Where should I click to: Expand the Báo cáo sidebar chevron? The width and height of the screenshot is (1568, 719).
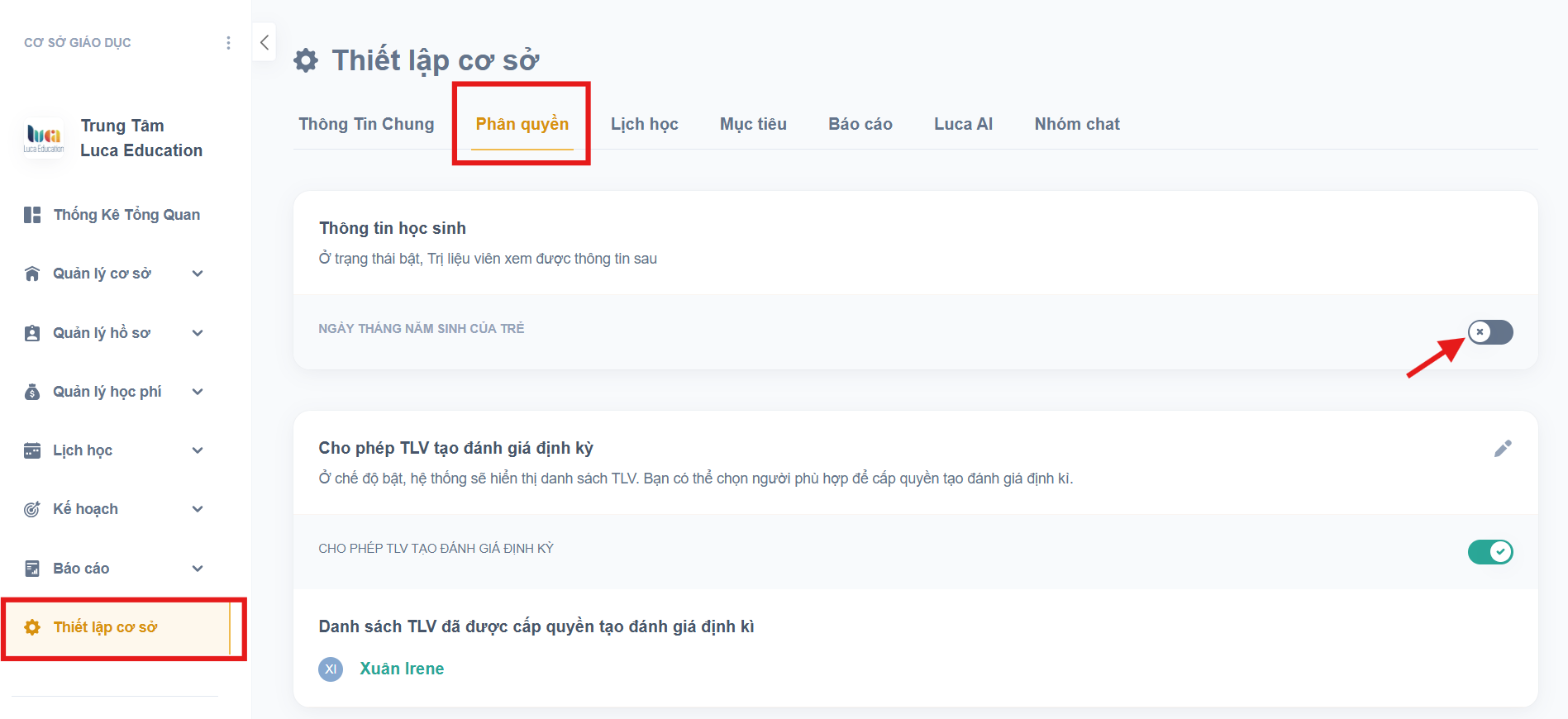pos(198,569)
